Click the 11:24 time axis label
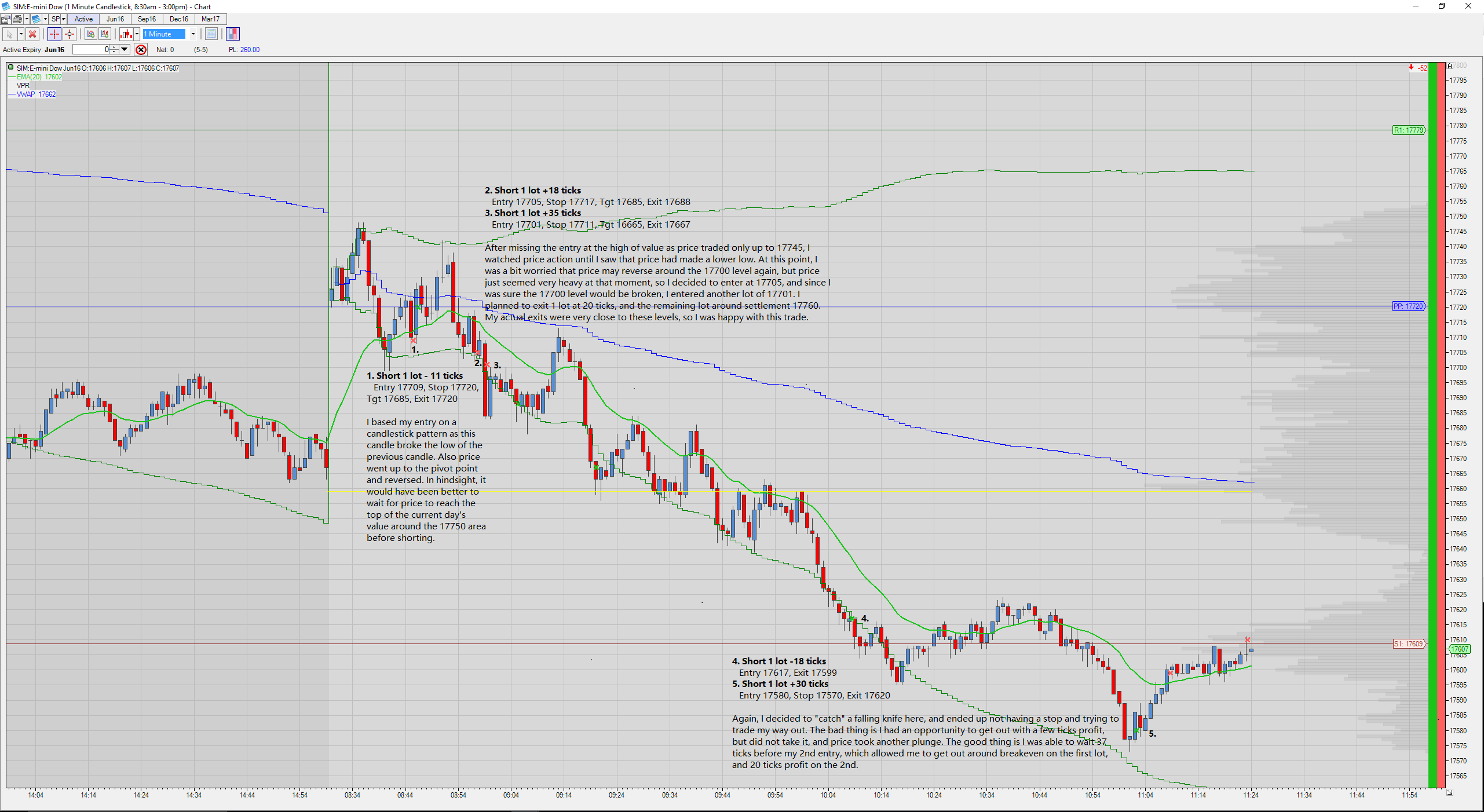The width and height of the screenshot is (1484, 812). [x=1251, y=795]
